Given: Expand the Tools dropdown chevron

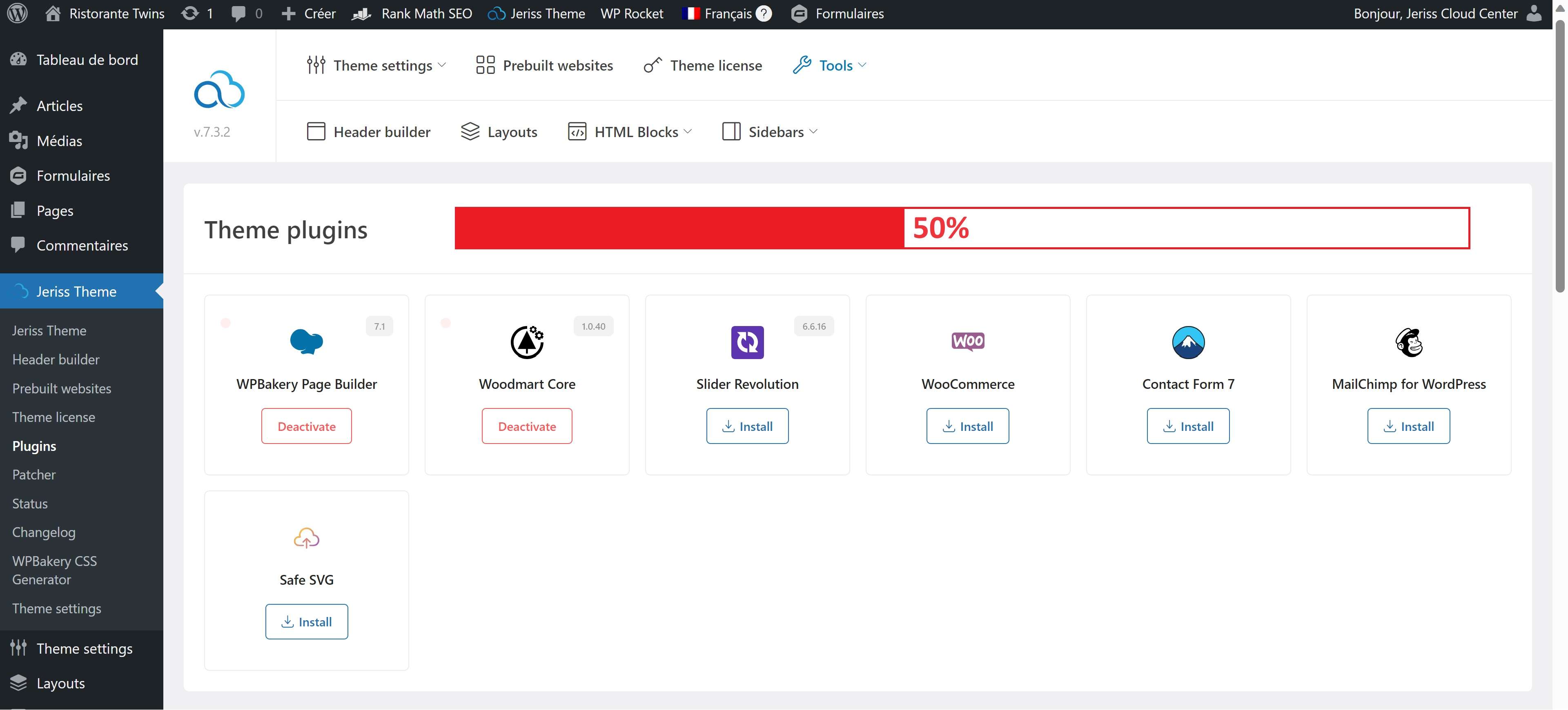Looking at the screenshot, I should pos(862,65).
